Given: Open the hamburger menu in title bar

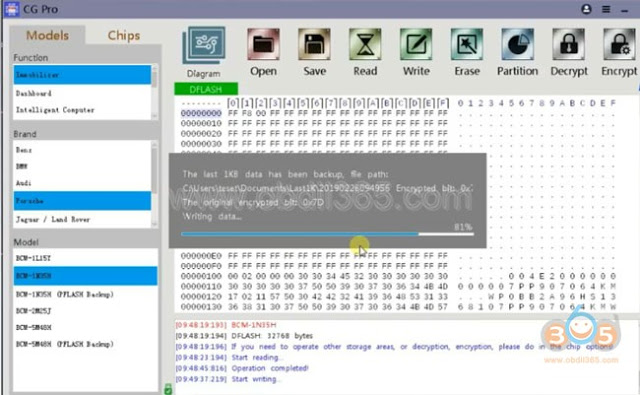Looking at the screenshot, I should coord(606,9).
